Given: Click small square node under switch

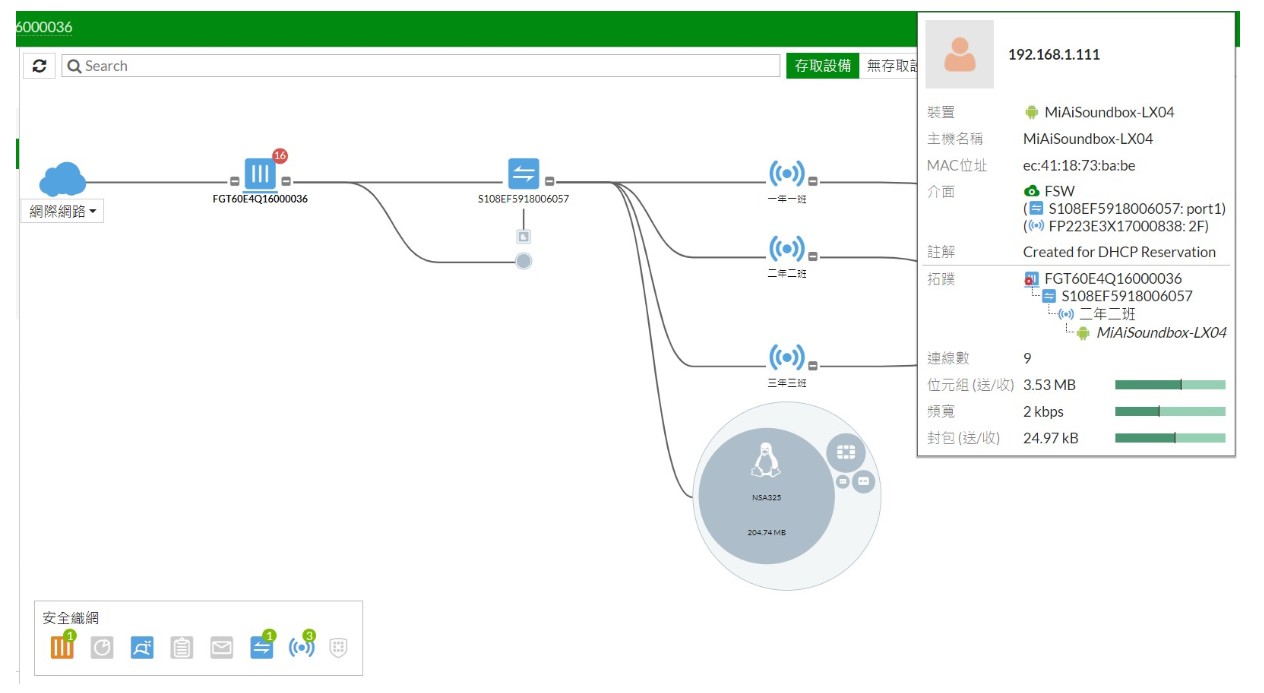Looking at the screenshot, I should pos(523,237).
